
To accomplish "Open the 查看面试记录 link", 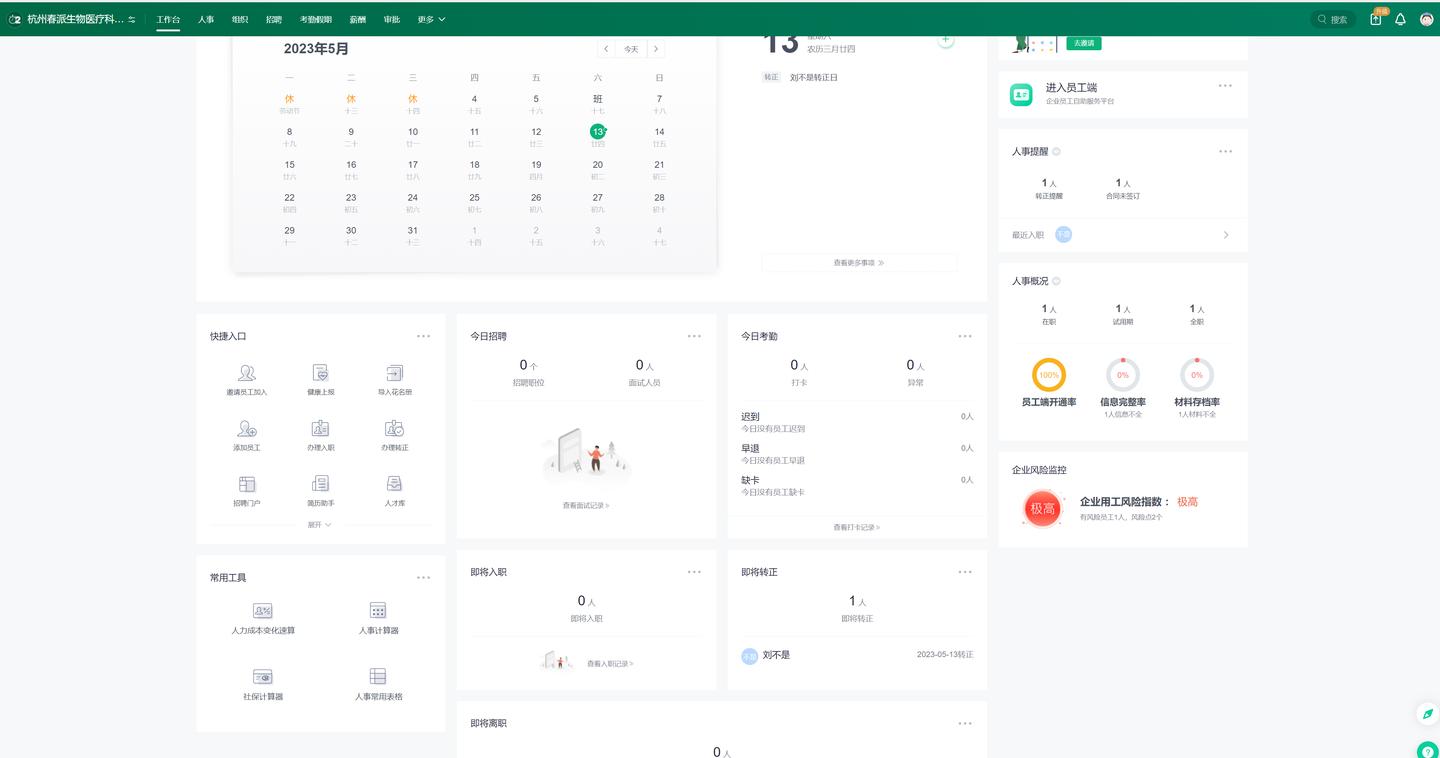I will pos(586,505).
